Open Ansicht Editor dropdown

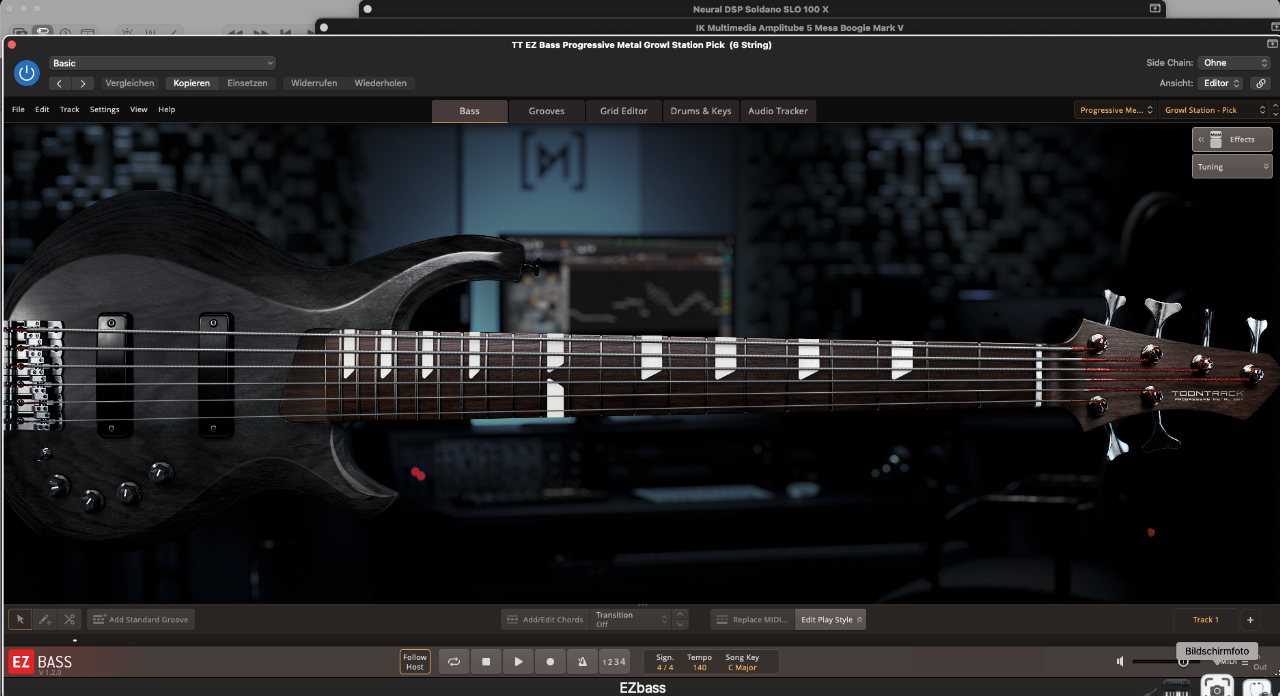(x=1221, y=83)
